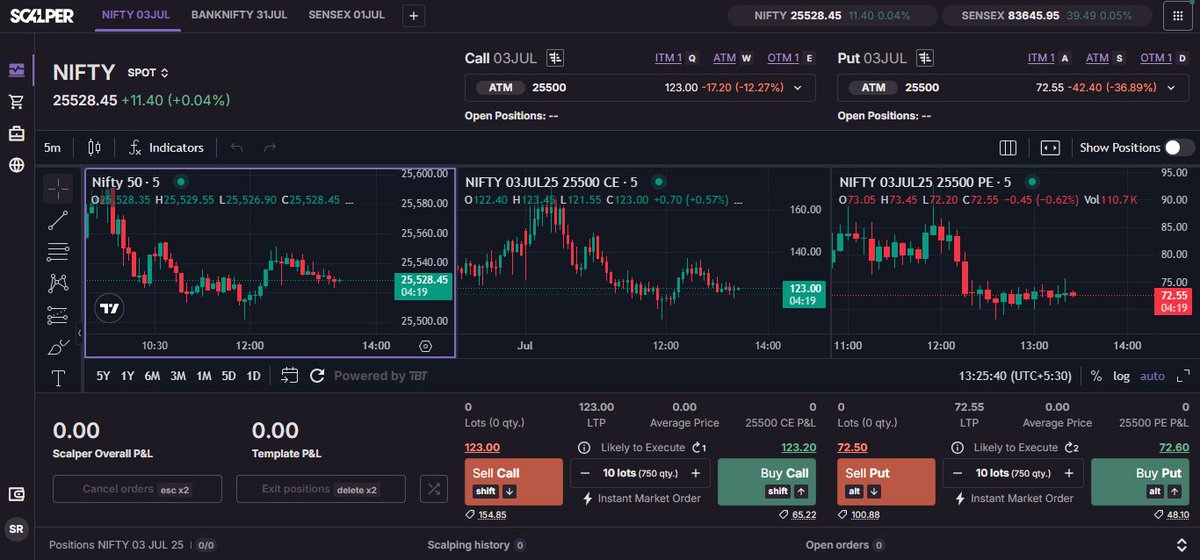This screenshot has width=1200, height=560.
Task: Switch to BANKNIFTY 31JUL tab
Action: (x=239, y=15)
